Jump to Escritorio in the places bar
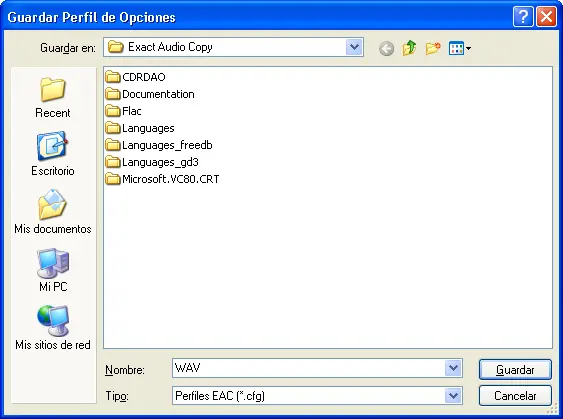The height and width of the screenshot is (419, 563). 53,154
